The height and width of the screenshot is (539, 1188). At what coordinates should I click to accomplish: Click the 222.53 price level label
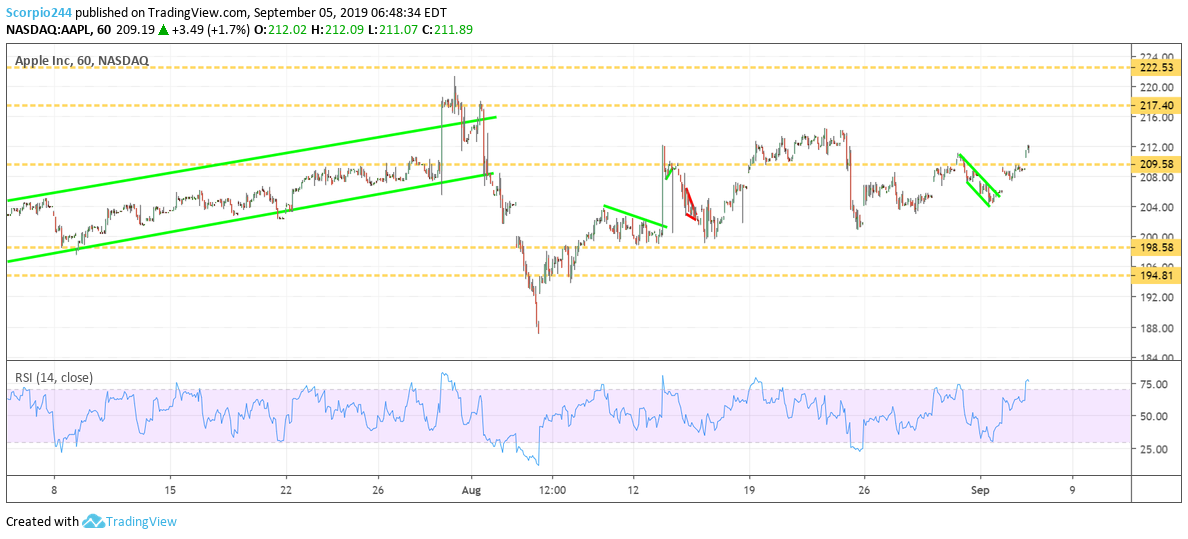1158,67
